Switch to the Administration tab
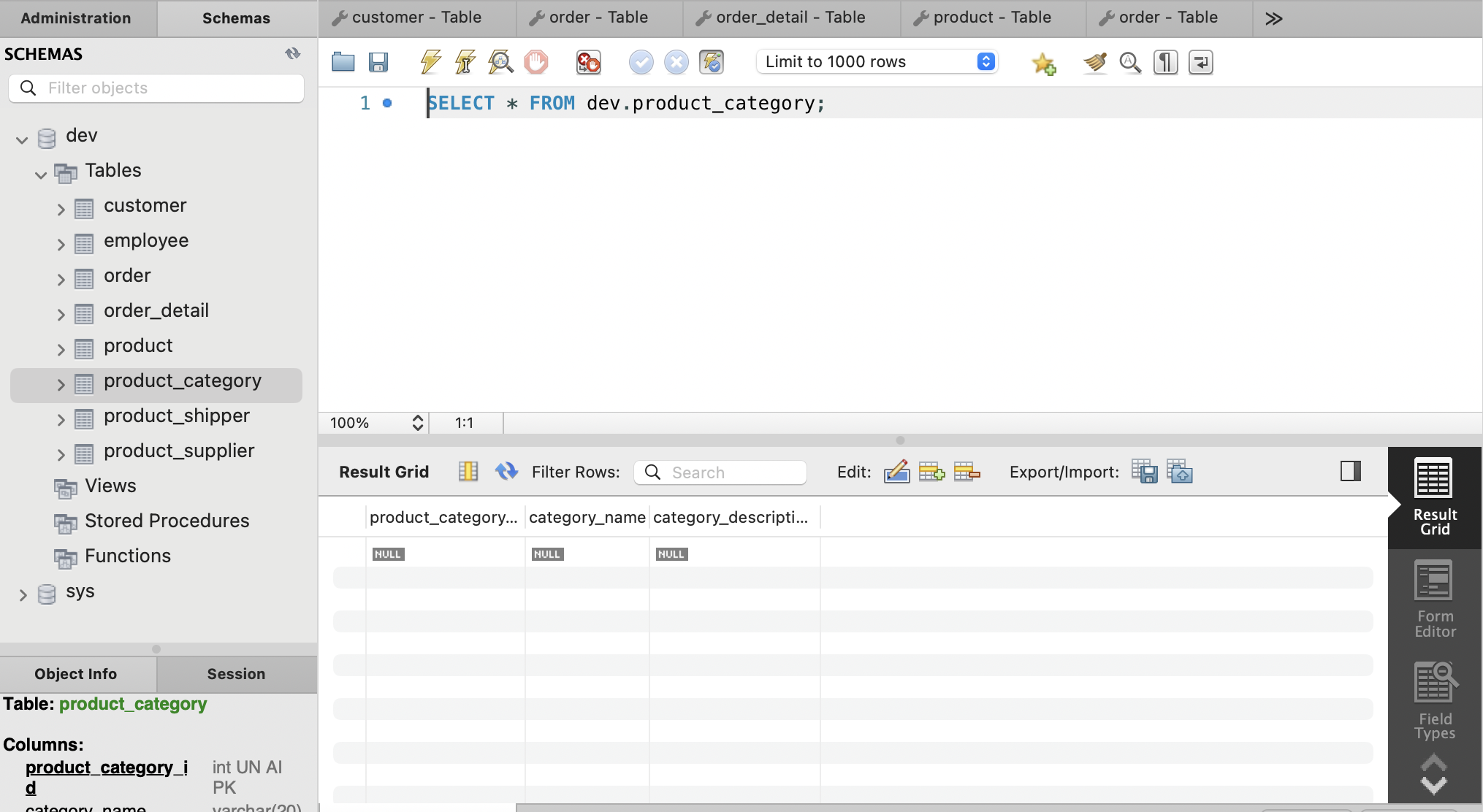Viewport: 1483px width, 812px height. [x=76, y=18]
